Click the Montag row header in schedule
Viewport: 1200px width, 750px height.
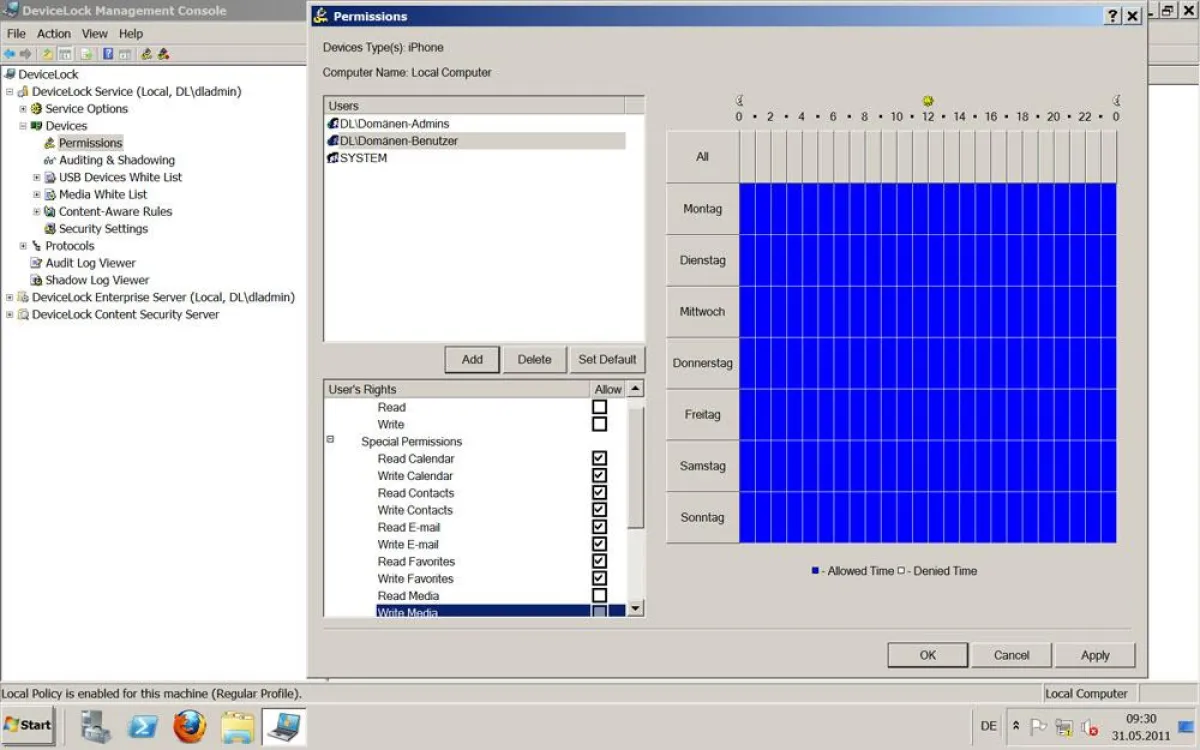click(x=702, y=209)
